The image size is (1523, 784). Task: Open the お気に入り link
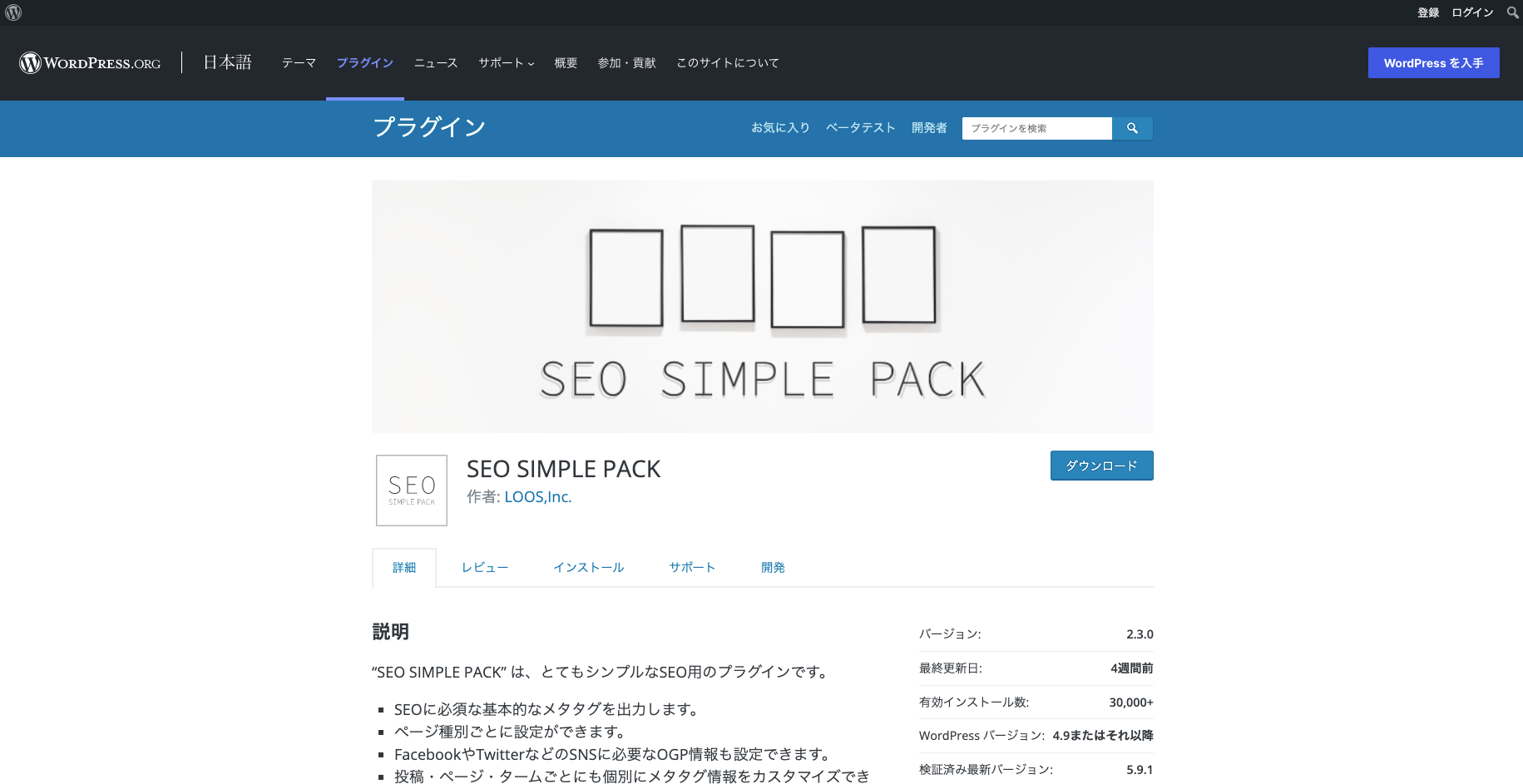point(780,128)
